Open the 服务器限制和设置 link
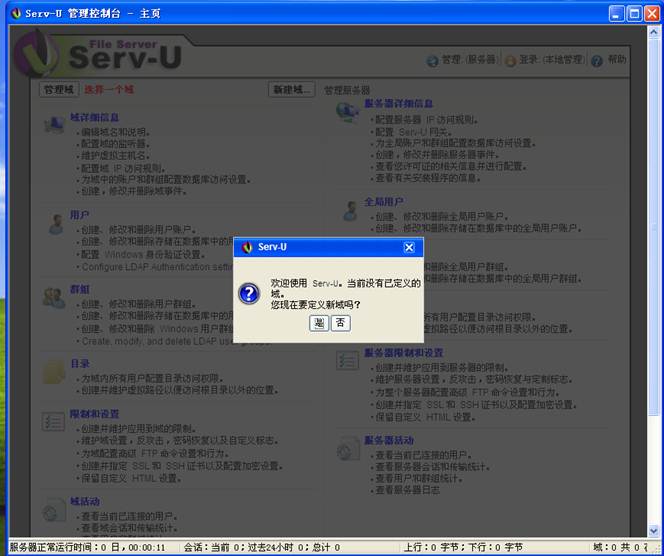 tap(404, 353)
